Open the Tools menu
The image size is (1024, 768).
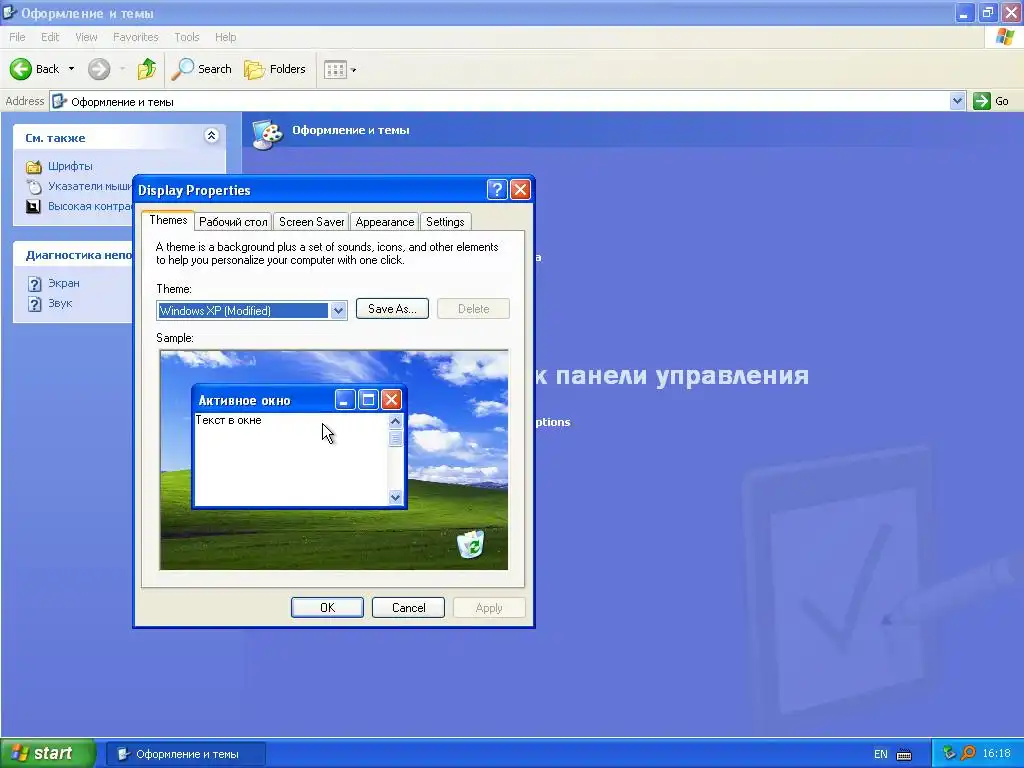187,37
